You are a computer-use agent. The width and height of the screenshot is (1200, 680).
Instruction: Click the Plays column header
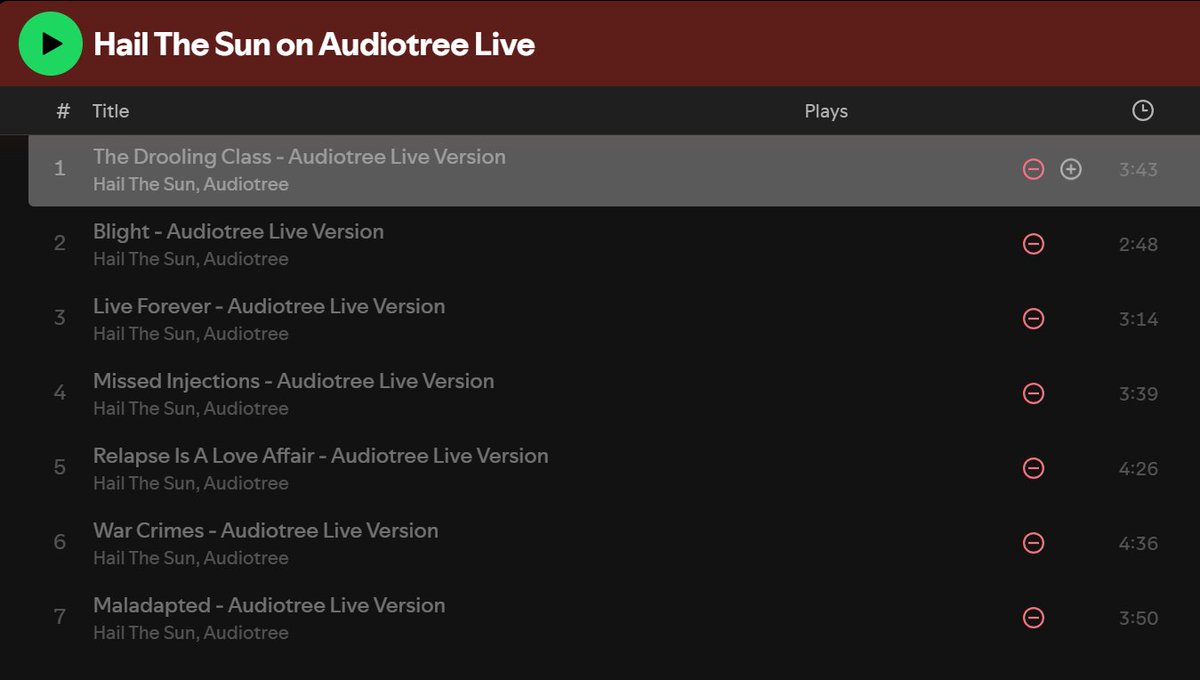[x=826, y=111]
